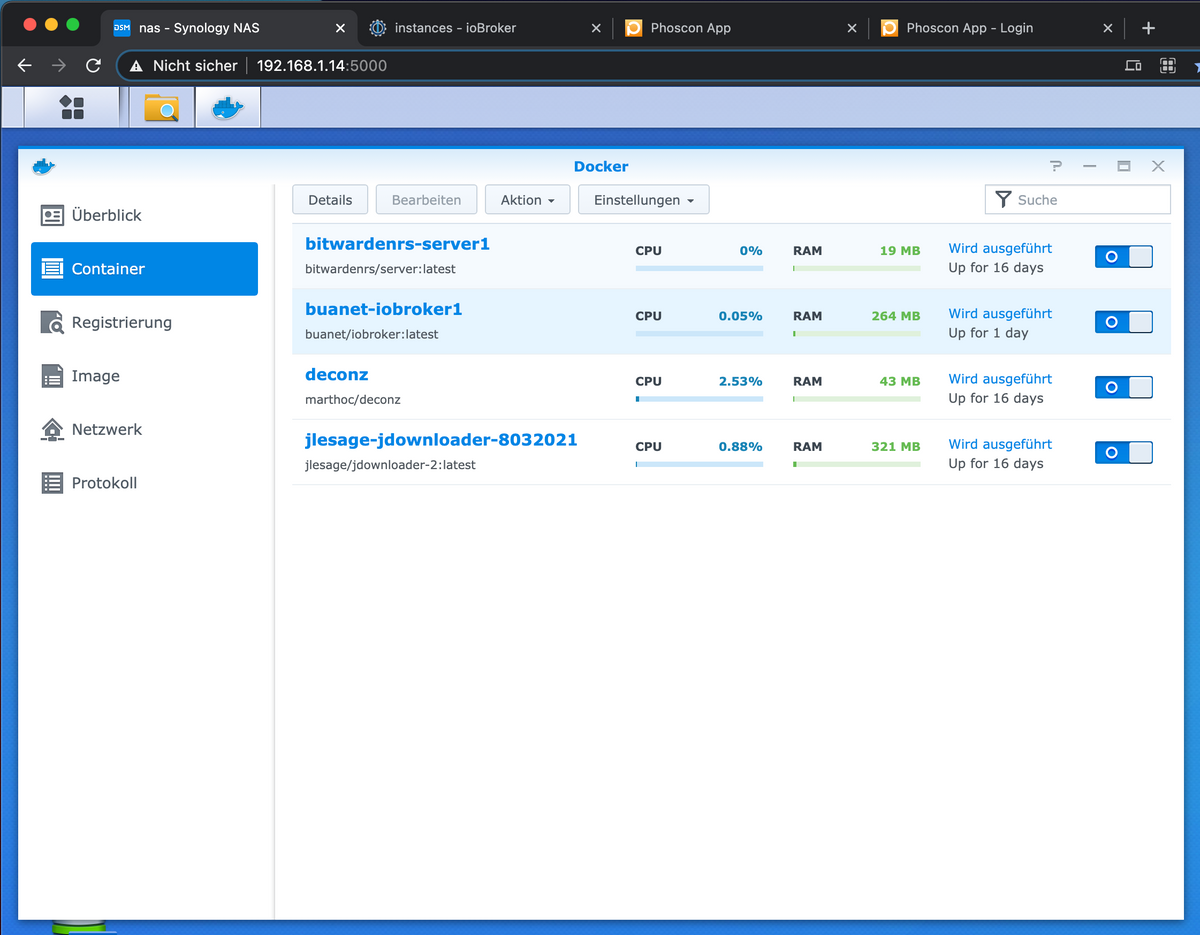Open the buanet-iobroker1 container link
The height and width of the screenshot is (935, 1200).
384,309
